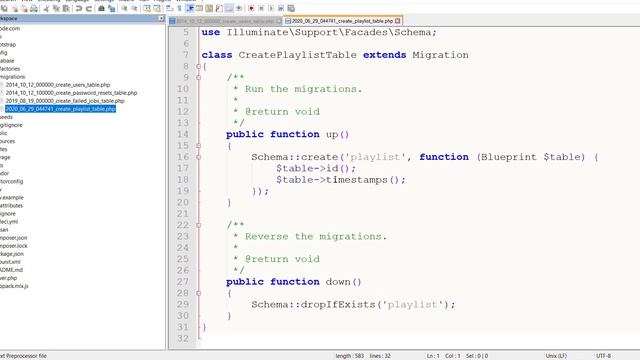Click the Zoom Out toolbar icon

133,8
